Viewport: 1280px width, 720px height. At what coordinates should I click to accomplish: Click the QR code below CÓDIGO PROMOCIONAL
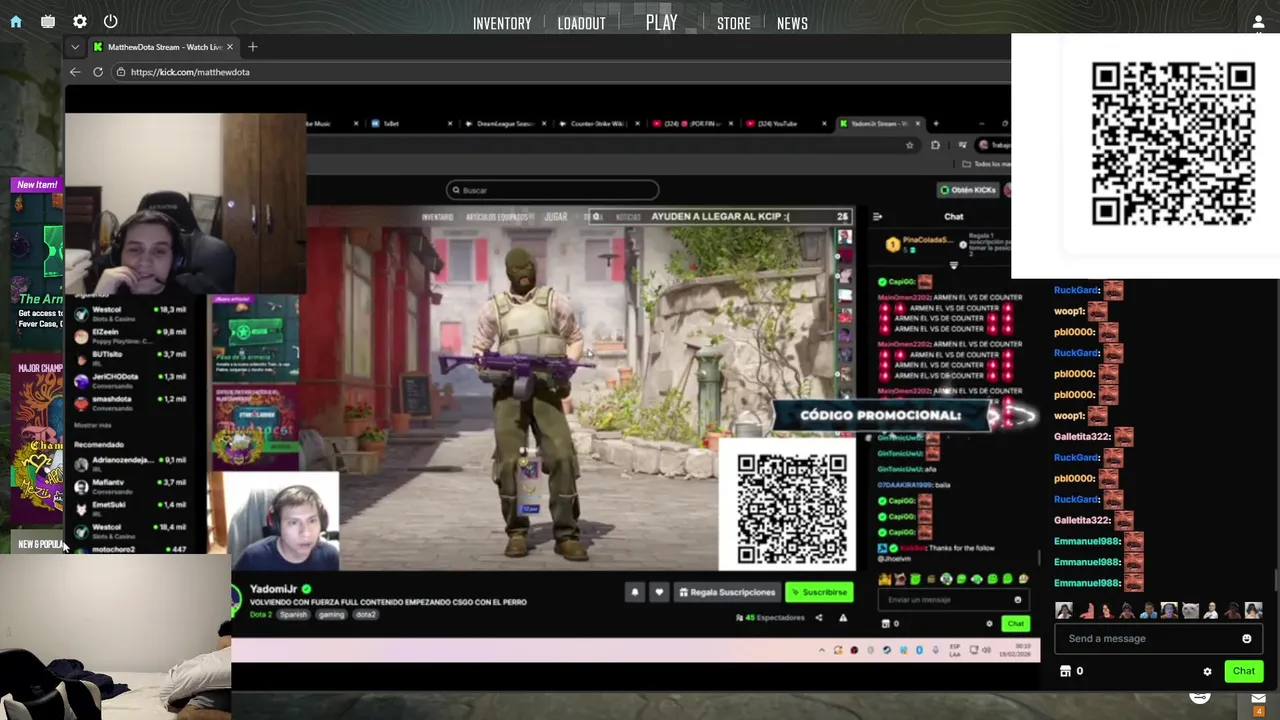coord(791,510)
